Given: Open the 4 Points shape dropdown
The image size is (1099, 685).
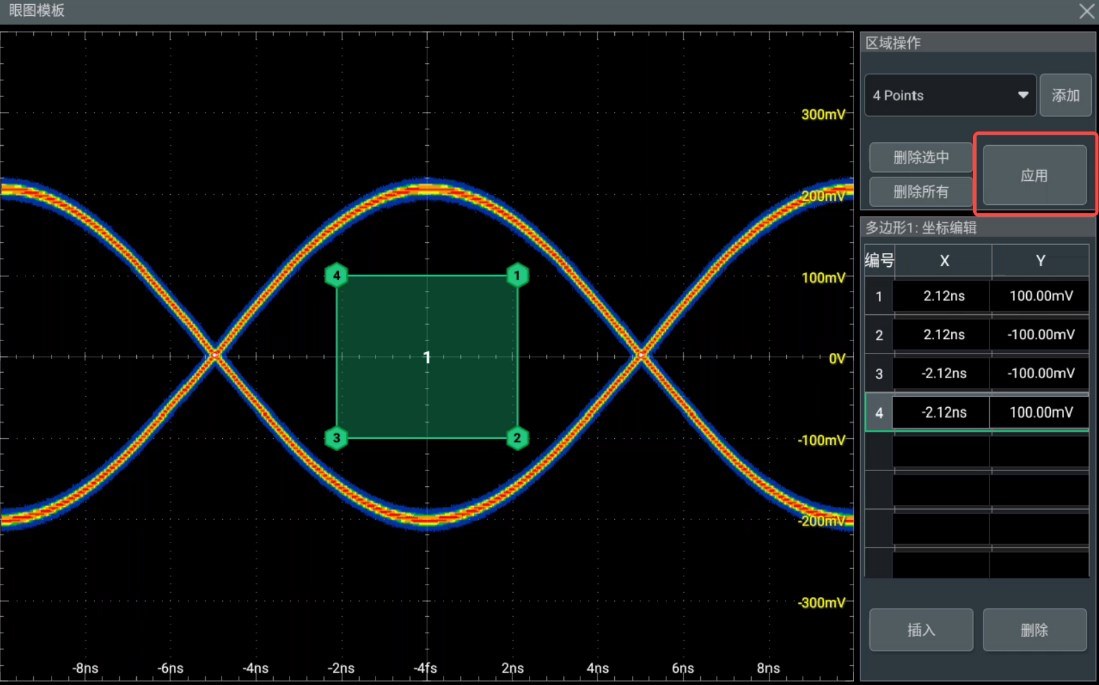Looking at the screenshot, I should 950,95.
